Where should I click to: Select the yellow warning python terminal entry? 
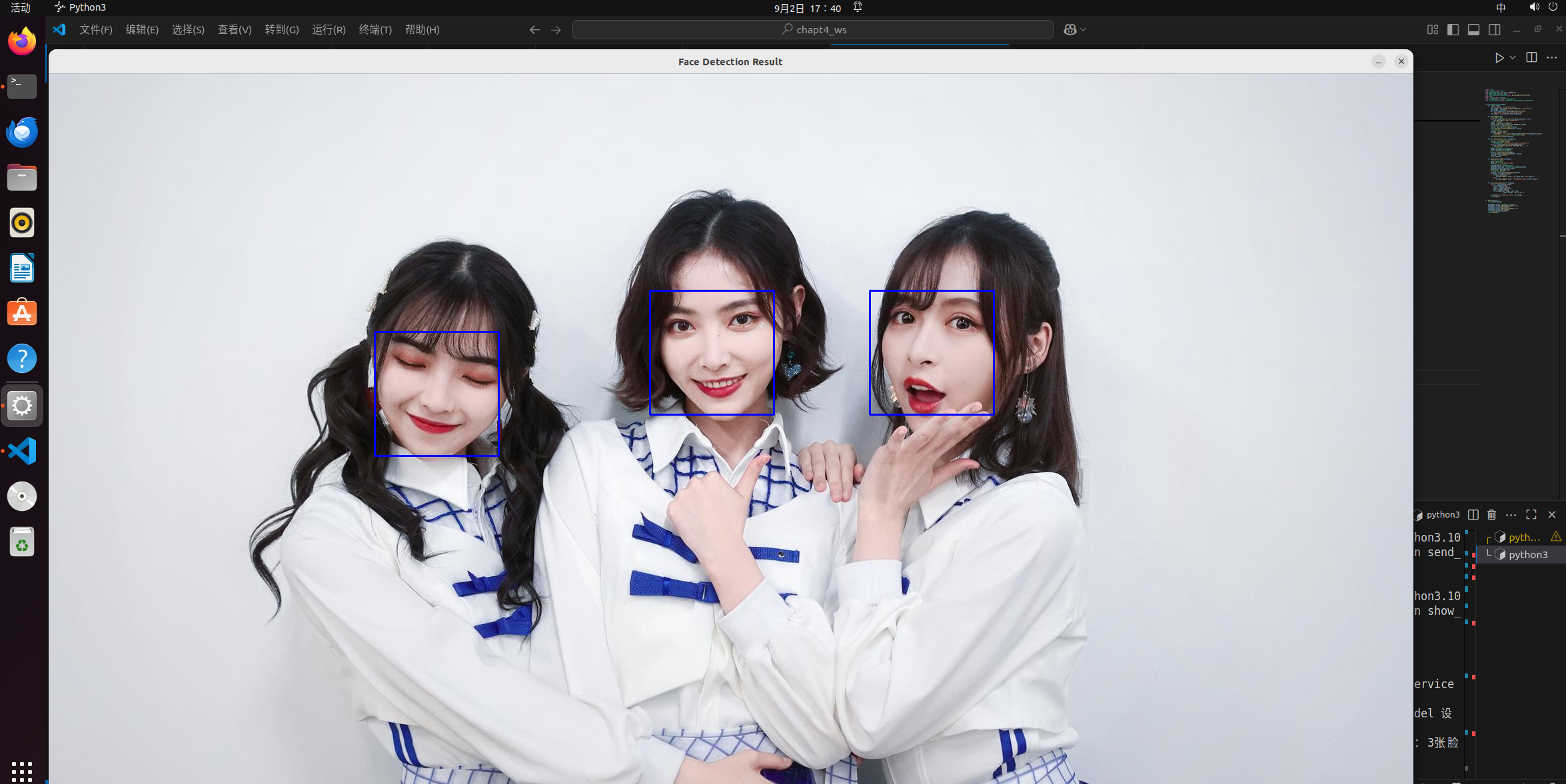(1524, 537)
